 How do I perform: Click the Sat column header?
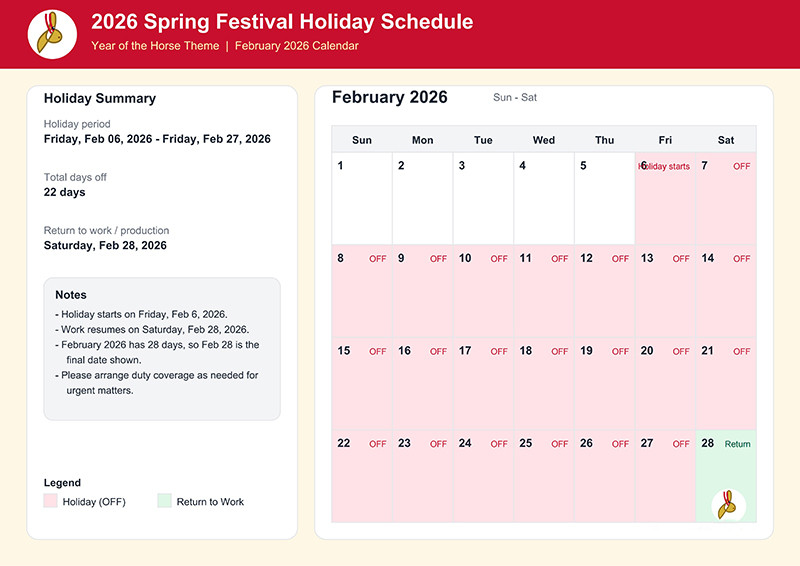point(726,140)
